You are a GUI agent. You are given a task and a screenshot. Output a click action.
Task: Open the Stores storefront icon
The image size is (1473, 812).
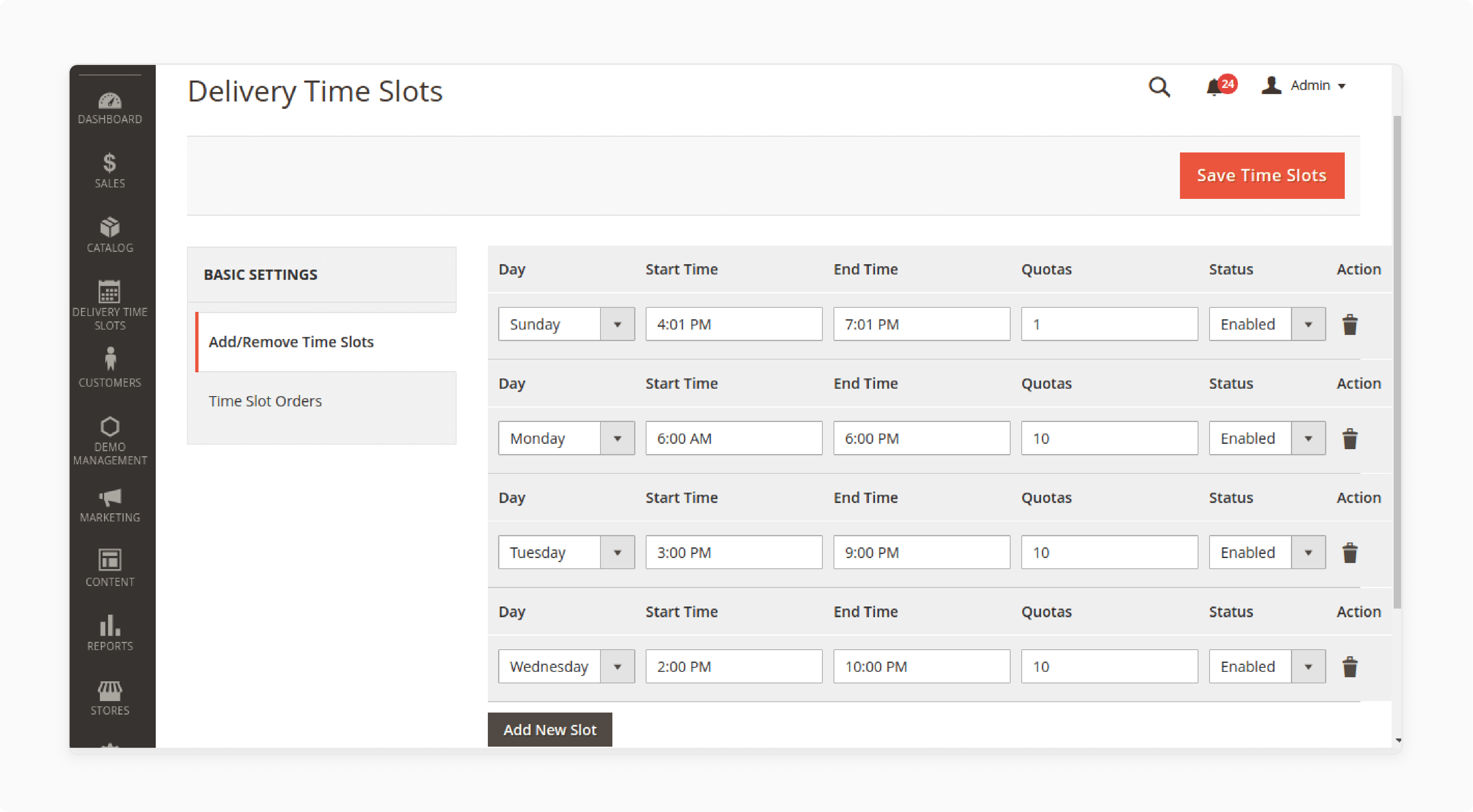click(x=110, y=691)
